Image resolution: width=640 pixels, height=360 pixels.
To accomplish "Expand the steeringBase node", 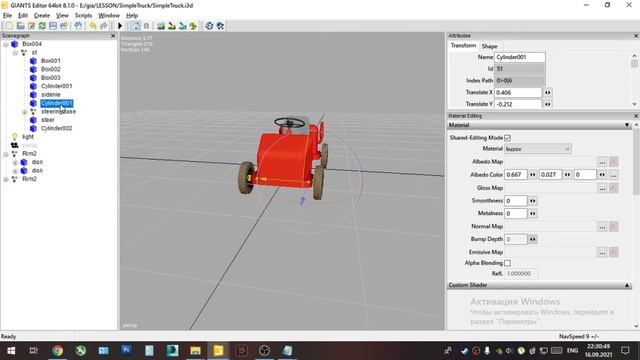I will click(24, 112).
